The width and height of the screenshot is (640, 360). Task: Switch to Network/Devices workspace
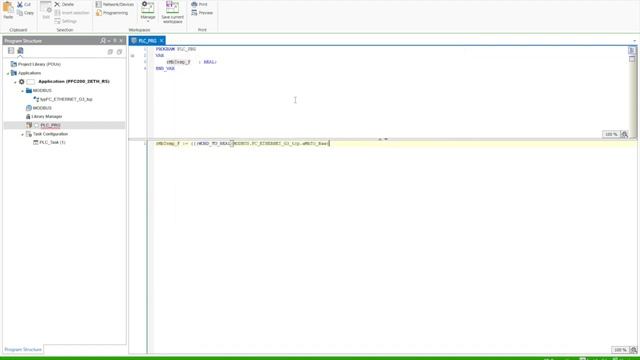click(x=115, y=4)
